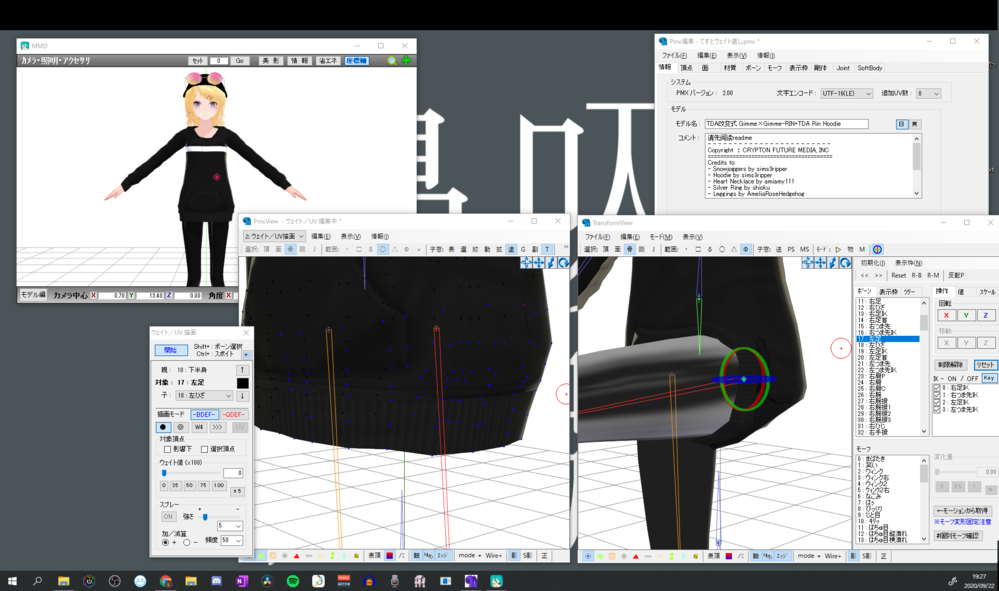This screenshot has height=591, width=999.
Task: Select the plus (add) radio button
Action: tap(166, 542)
